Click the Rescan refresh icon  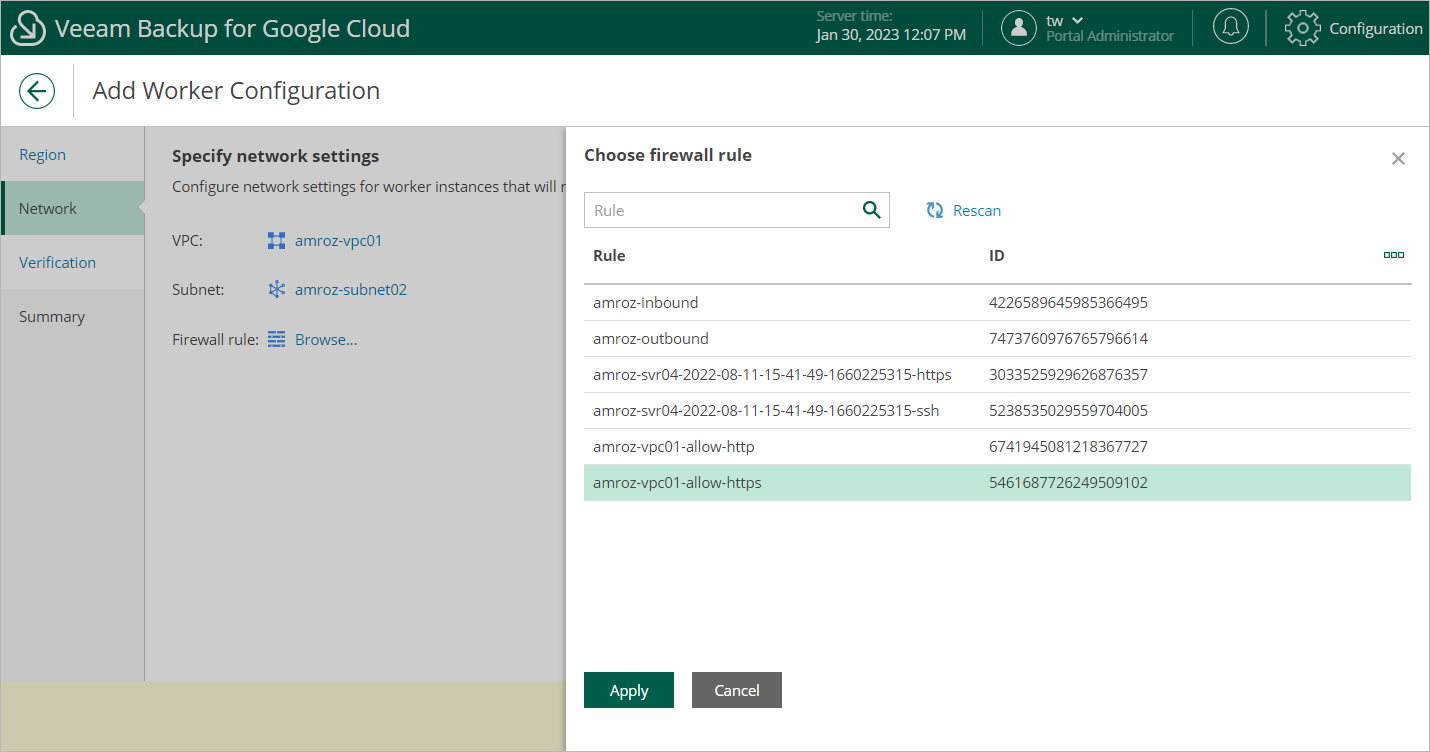[x=935, y=210]
